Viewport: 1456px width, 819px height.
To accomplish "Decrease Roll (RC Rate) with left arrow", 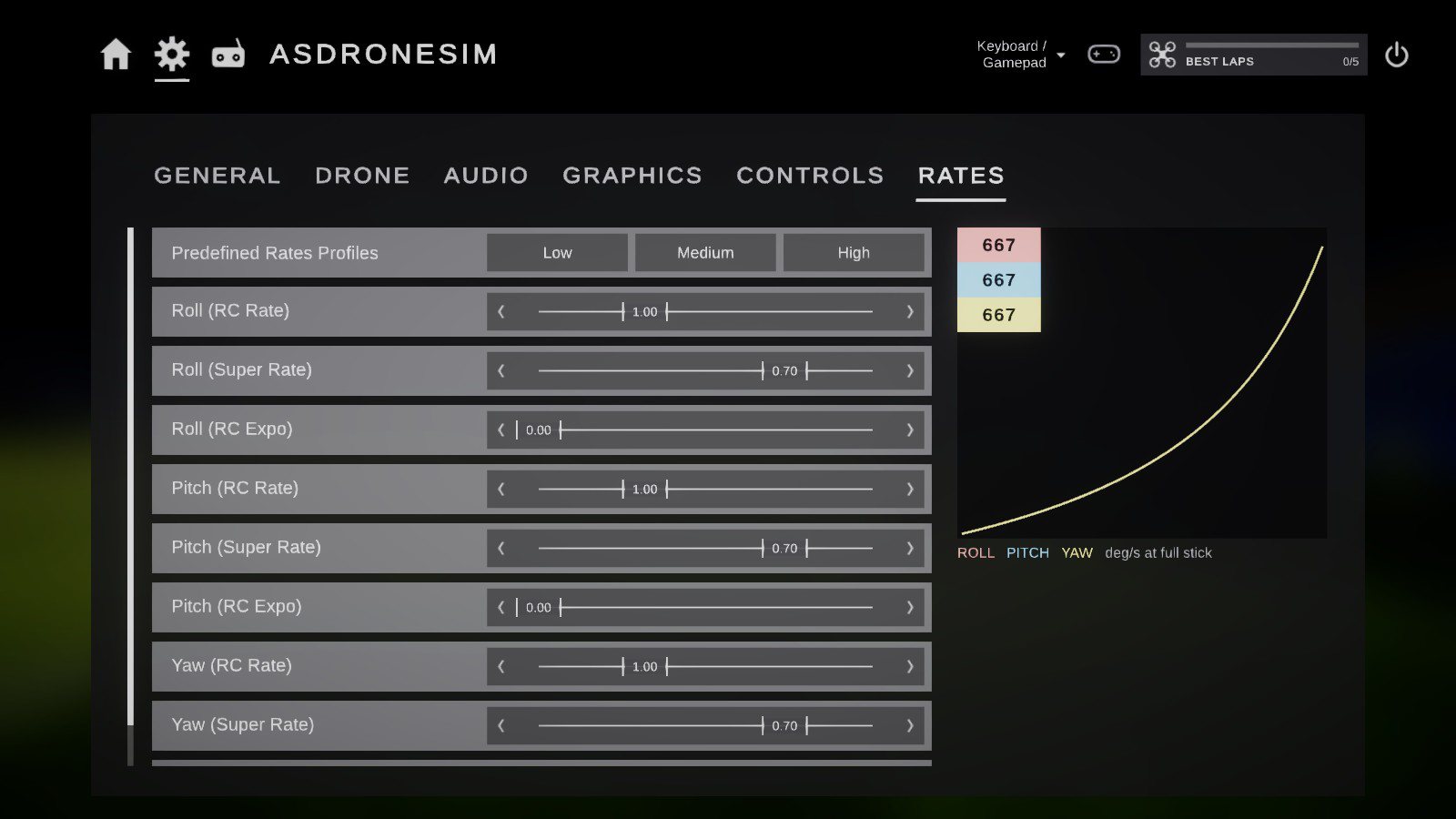I will [x=501, y=312].
